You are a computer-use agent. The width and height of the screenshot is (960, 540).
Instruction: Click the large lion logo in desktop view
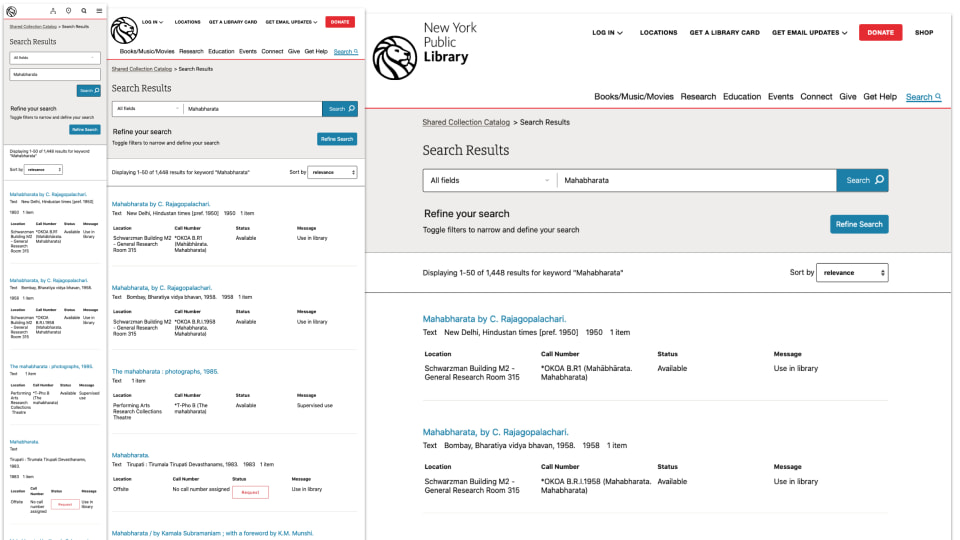tap(395, 58)
